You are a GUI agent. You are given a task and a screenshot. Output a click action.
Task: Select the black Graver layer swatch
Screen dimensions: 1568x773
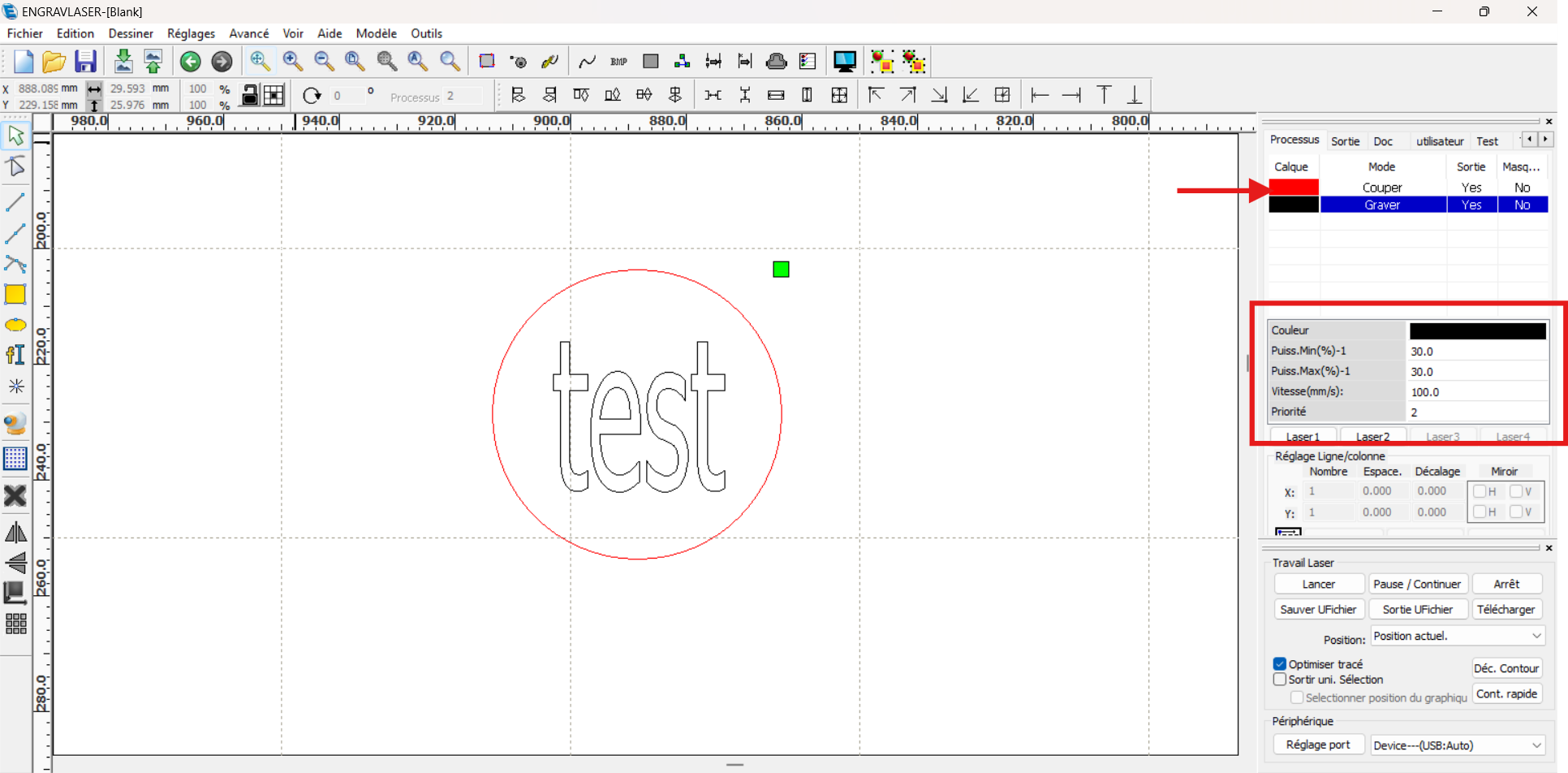(x=1294, y=205)
